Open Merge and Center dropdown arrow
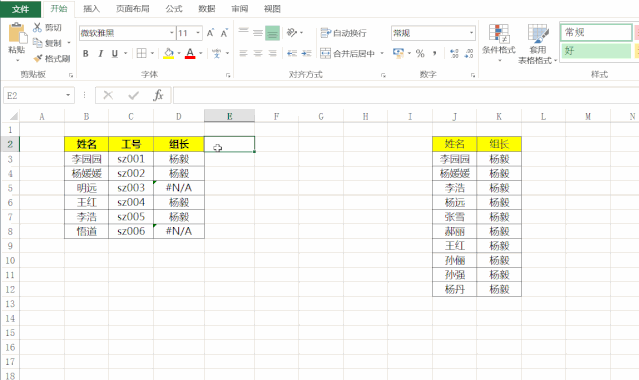Viewport: 639px width, 380px height. click(x=382, y=53)
